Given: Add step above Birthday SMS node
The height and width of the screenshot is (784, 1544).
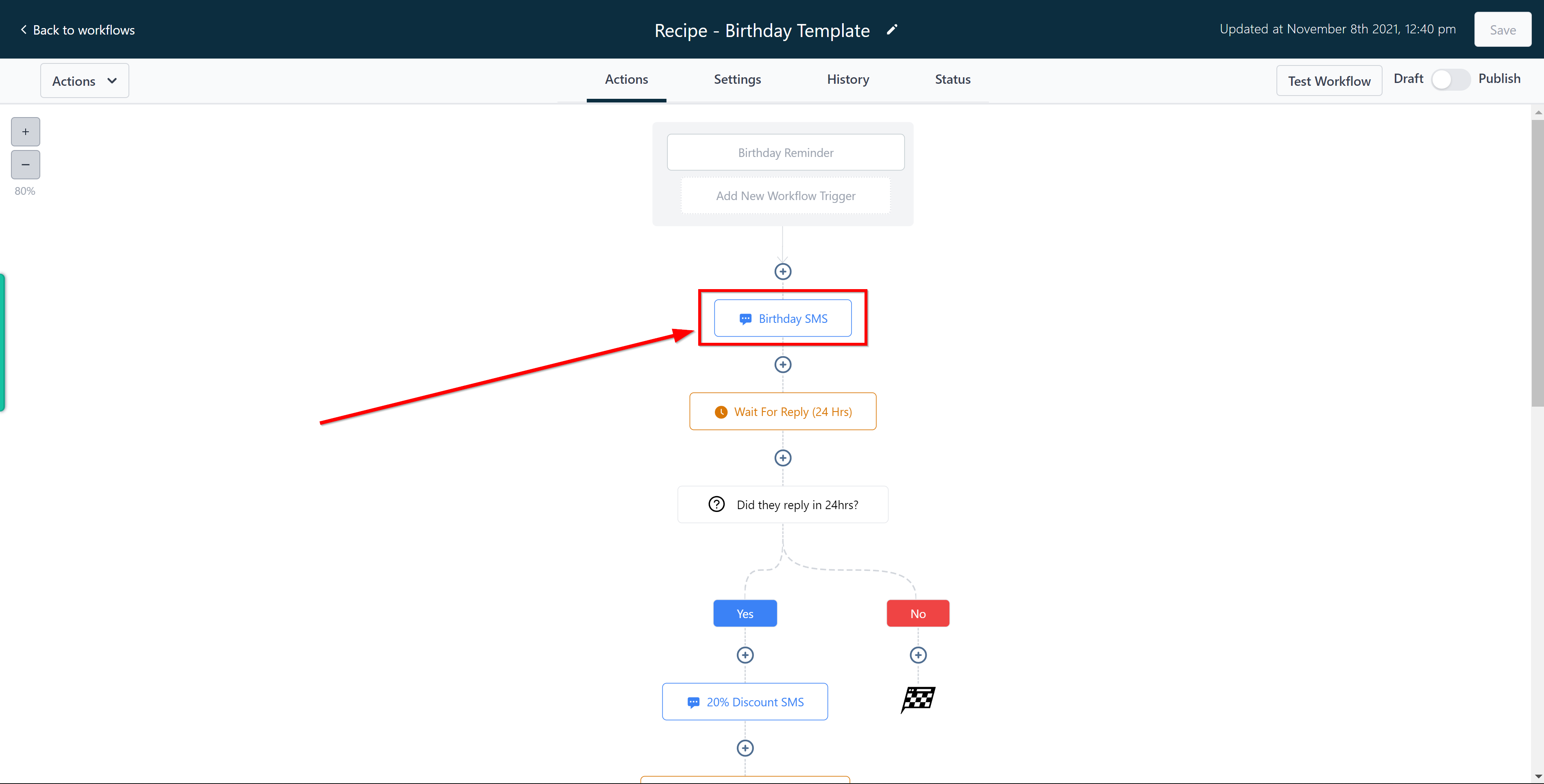Looking at the screenshot, I should [783, 272].
